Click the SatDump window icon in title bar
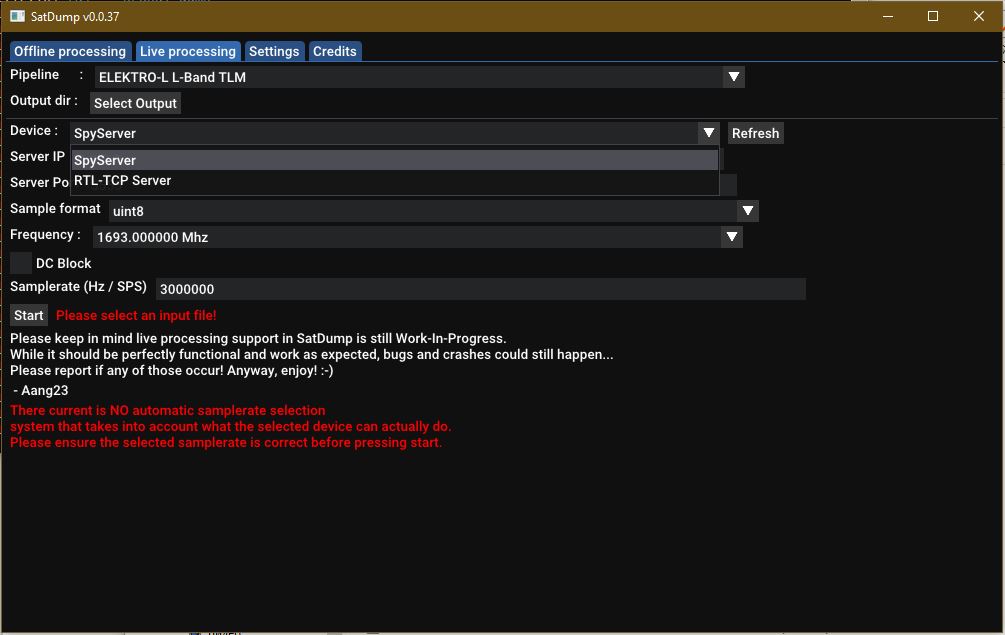Image resolution: width=1005 pixels, height=635 pixels. coord(17,16)
